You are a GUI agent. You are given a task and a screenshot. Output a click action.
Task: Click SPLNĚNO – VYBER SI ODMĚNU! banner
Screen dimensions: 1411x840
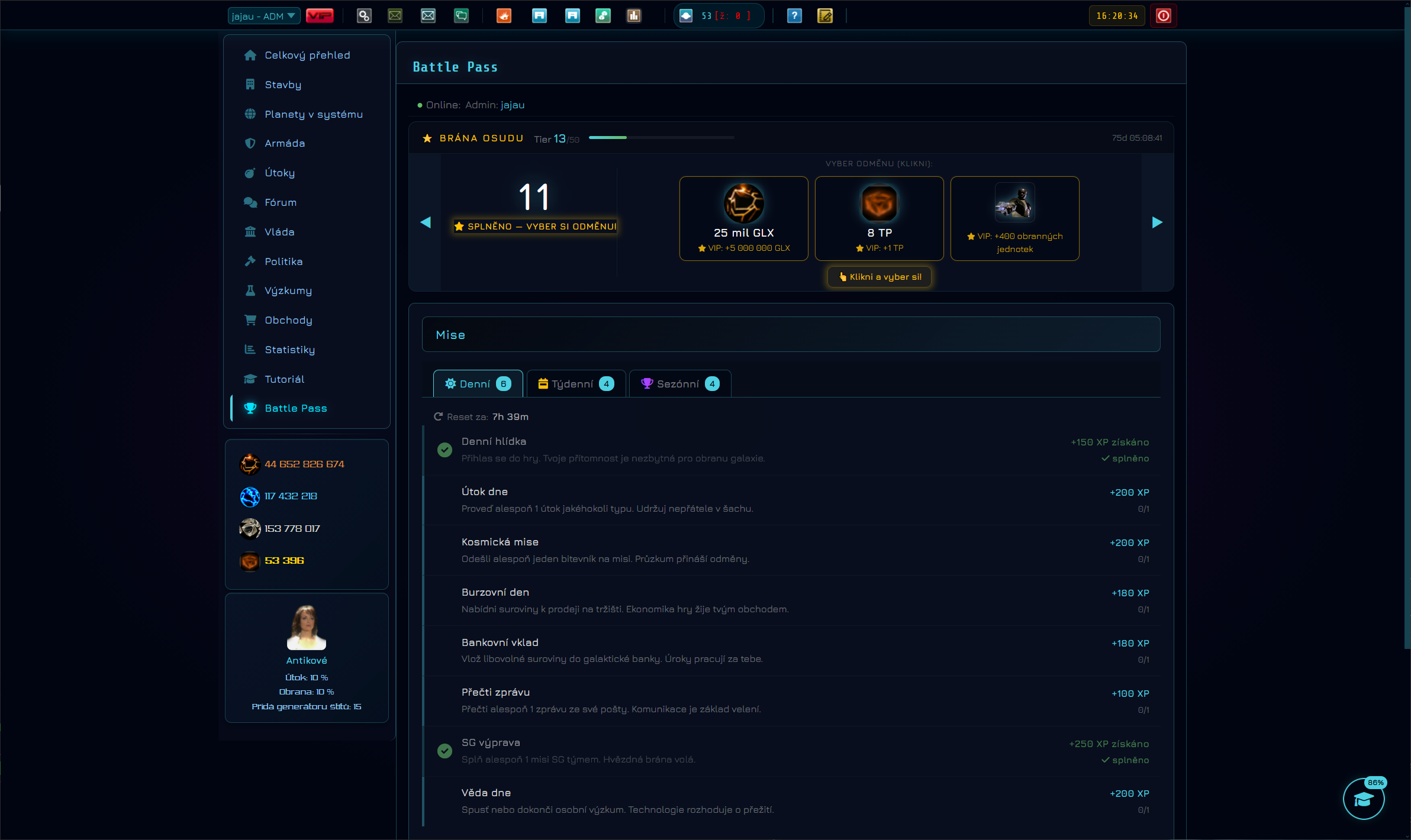point(535,227)
